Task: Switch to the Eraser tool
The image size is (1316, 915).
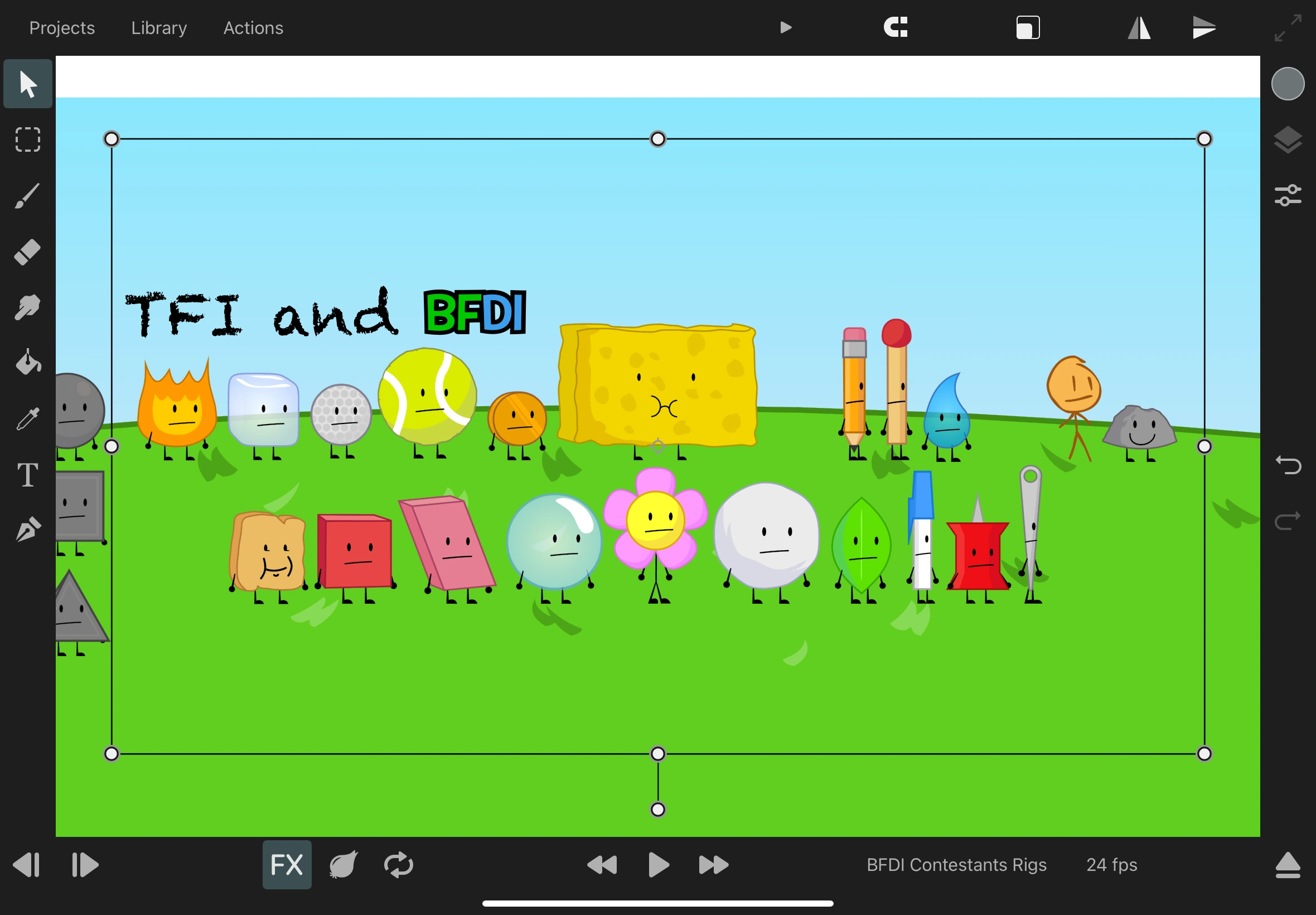Action: (27, 252)
